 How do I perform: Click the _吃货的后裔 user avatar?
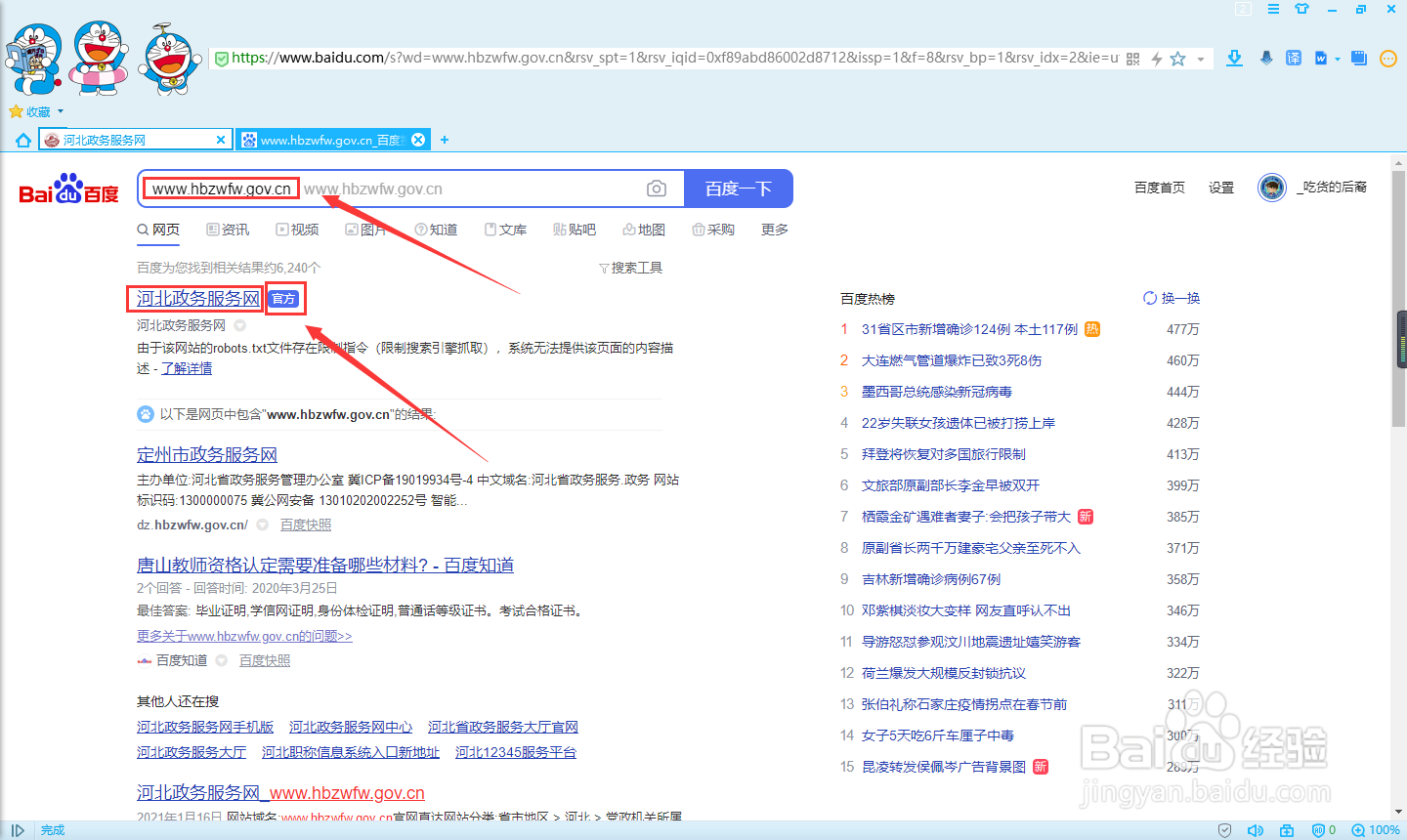click(1271, 188)
